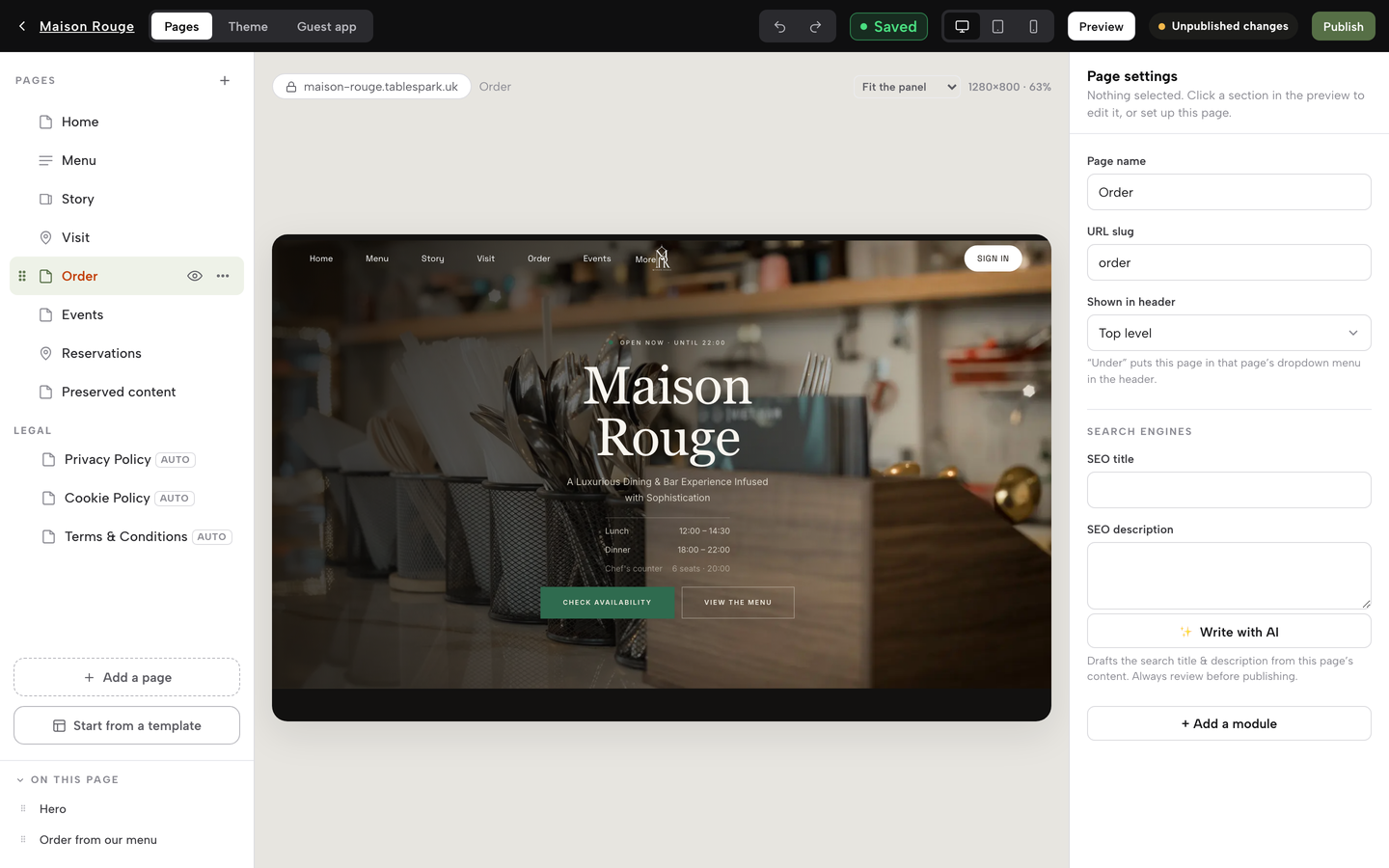Add a new page with the plus icon
The image size is (1389, 868).
pos(225,80)
